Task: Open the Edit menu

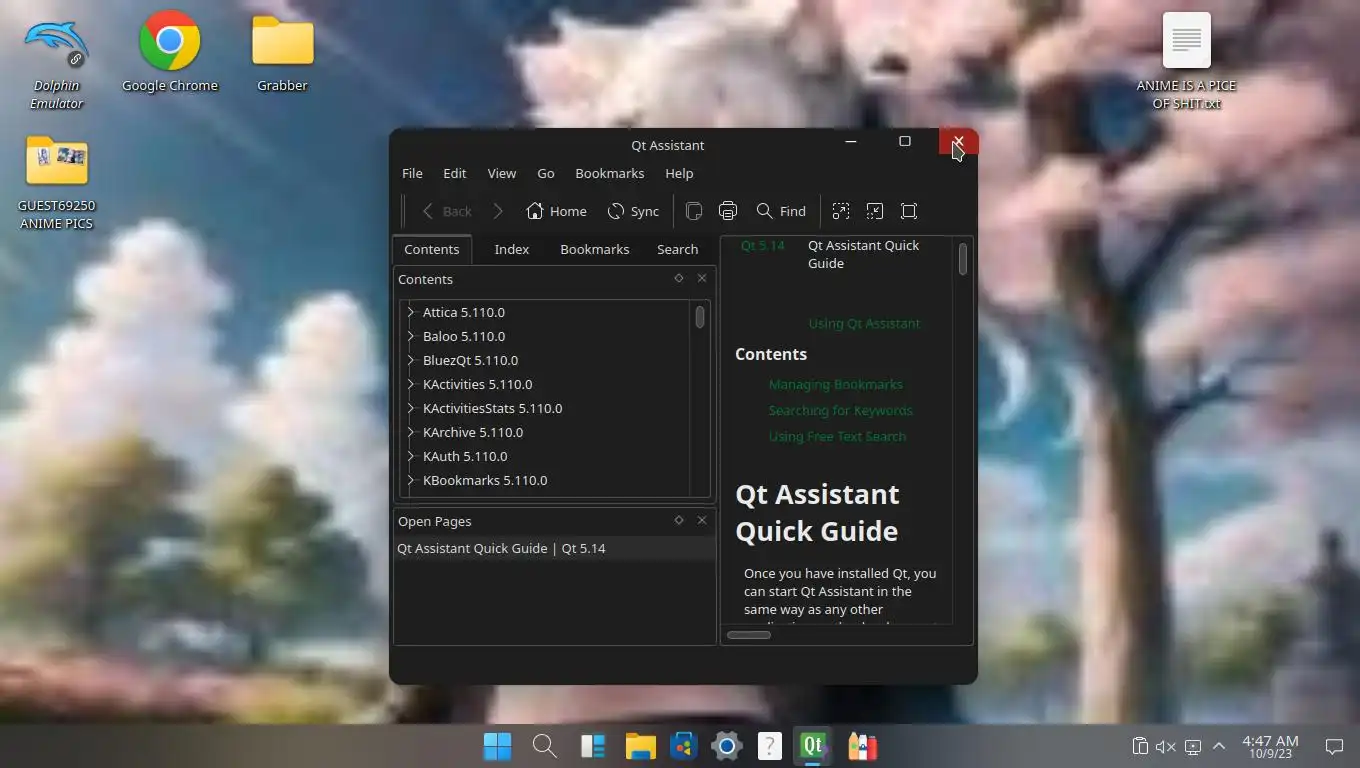Action: [455, 173]
